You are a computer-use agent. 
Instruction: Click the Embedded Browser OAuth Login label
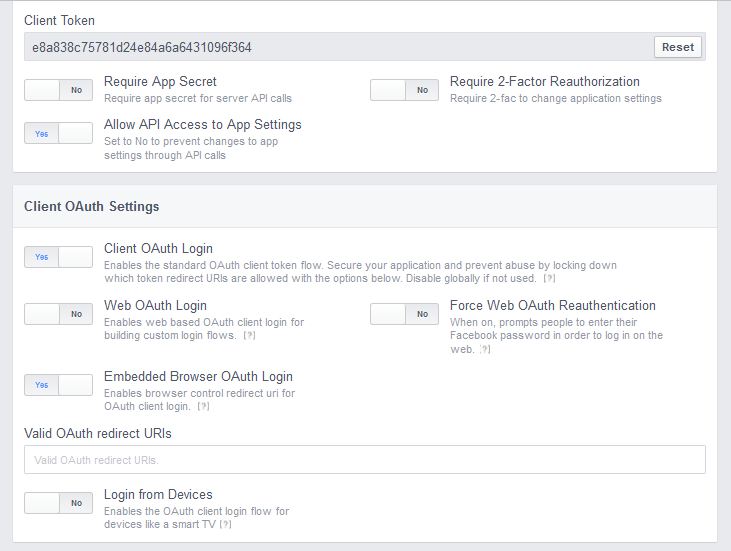tap(198, 376)
